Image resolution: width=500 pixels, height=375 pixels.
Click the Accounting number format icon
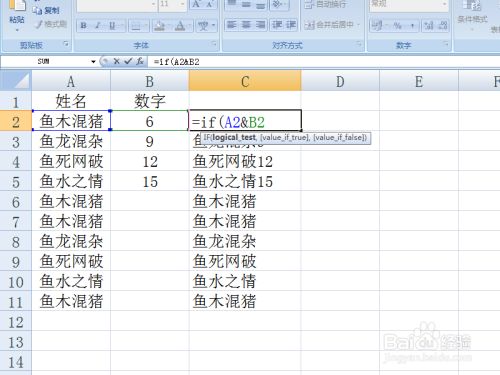[377, 25]
